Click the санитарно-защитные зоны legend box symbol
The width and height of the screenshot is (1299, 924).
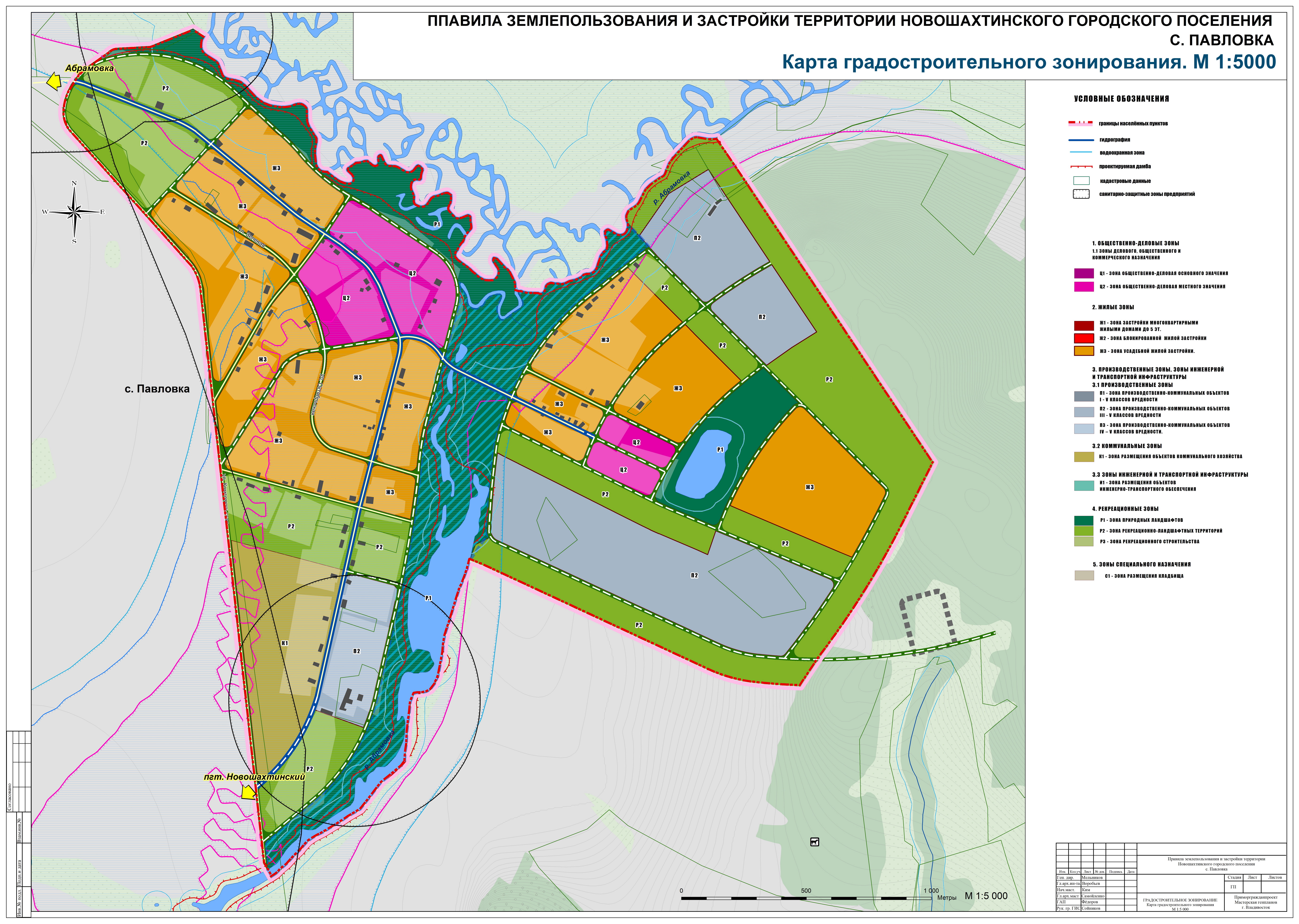1081,194
